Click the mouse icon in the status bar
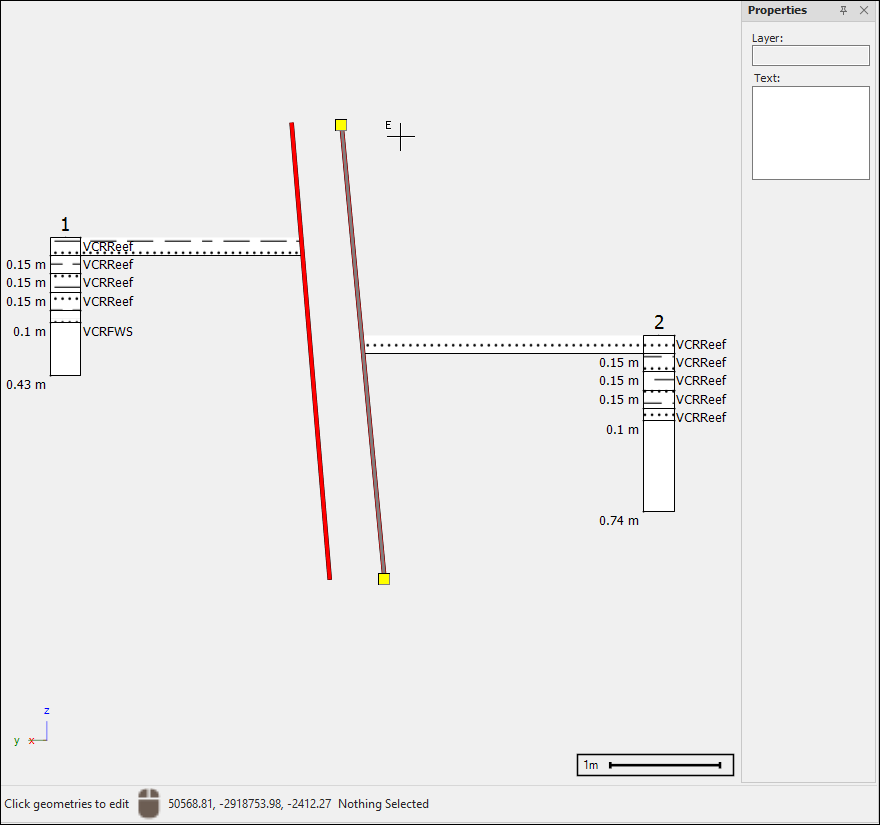The image size is (880, 825). pos(149,804)
